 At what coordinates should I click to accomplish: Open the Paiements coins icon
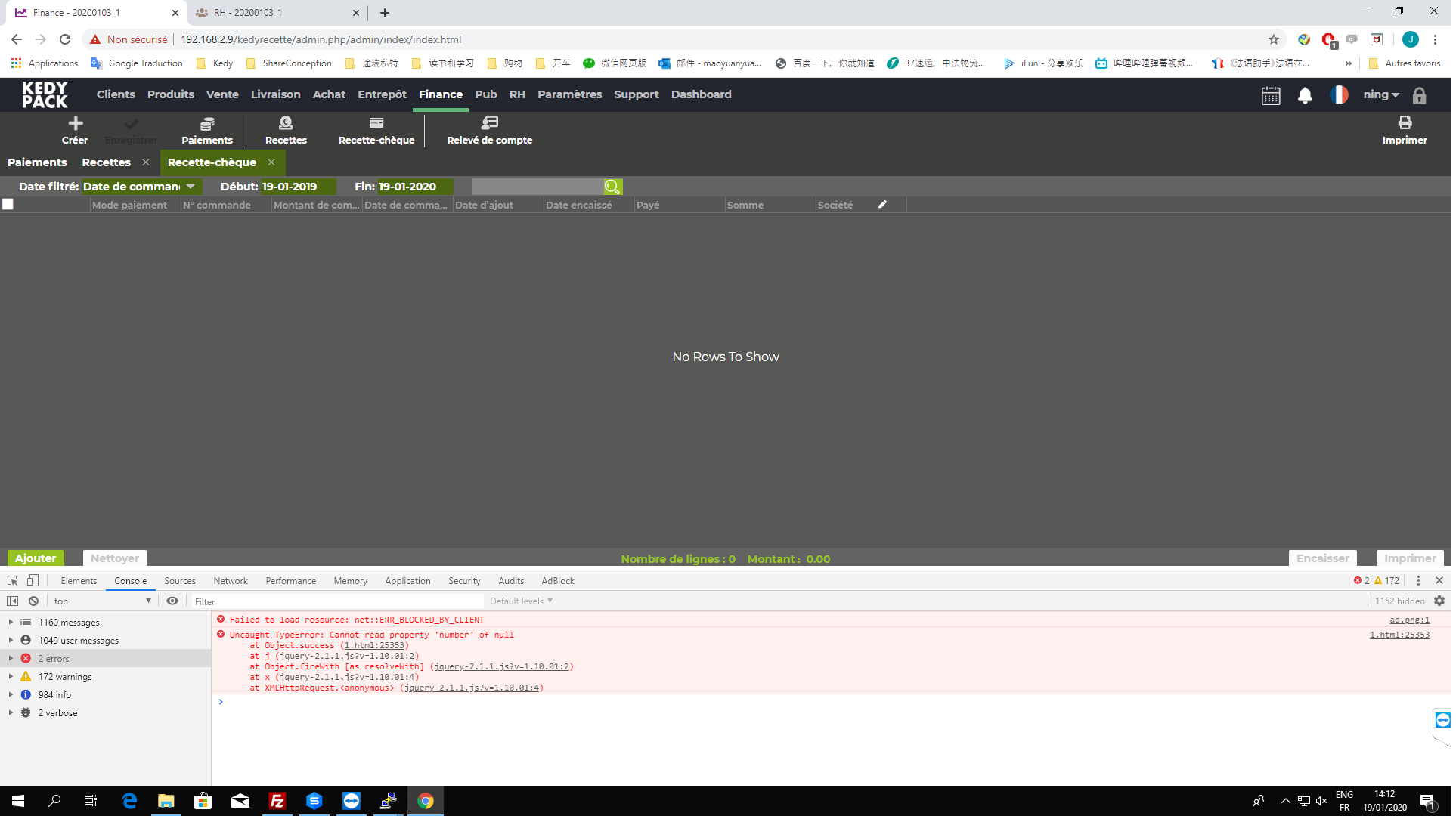click(x=207, y=124)
